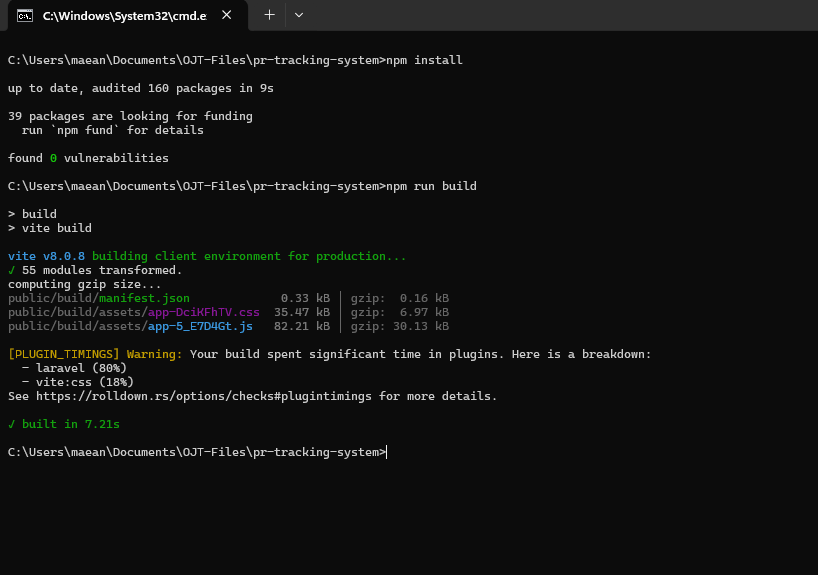
Task: Click the 'vite:css (18%)' plugin timing entry
Action: [85, 382]
